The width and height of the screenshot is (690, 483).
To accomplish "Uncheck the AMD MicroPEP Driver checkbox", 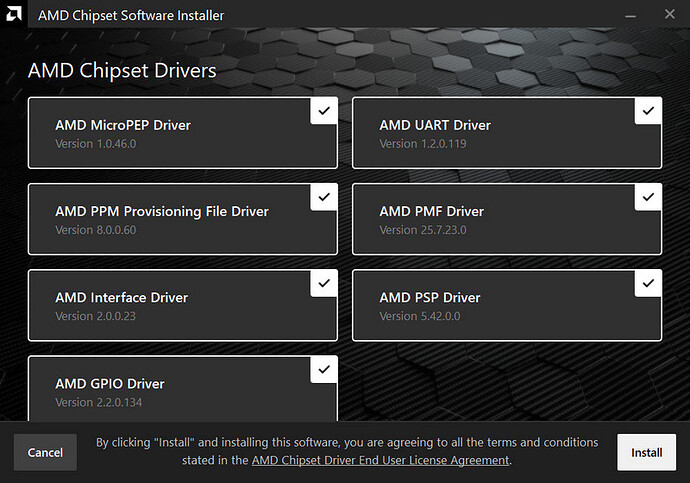I will pyautogui.click(x=324, y=111).
